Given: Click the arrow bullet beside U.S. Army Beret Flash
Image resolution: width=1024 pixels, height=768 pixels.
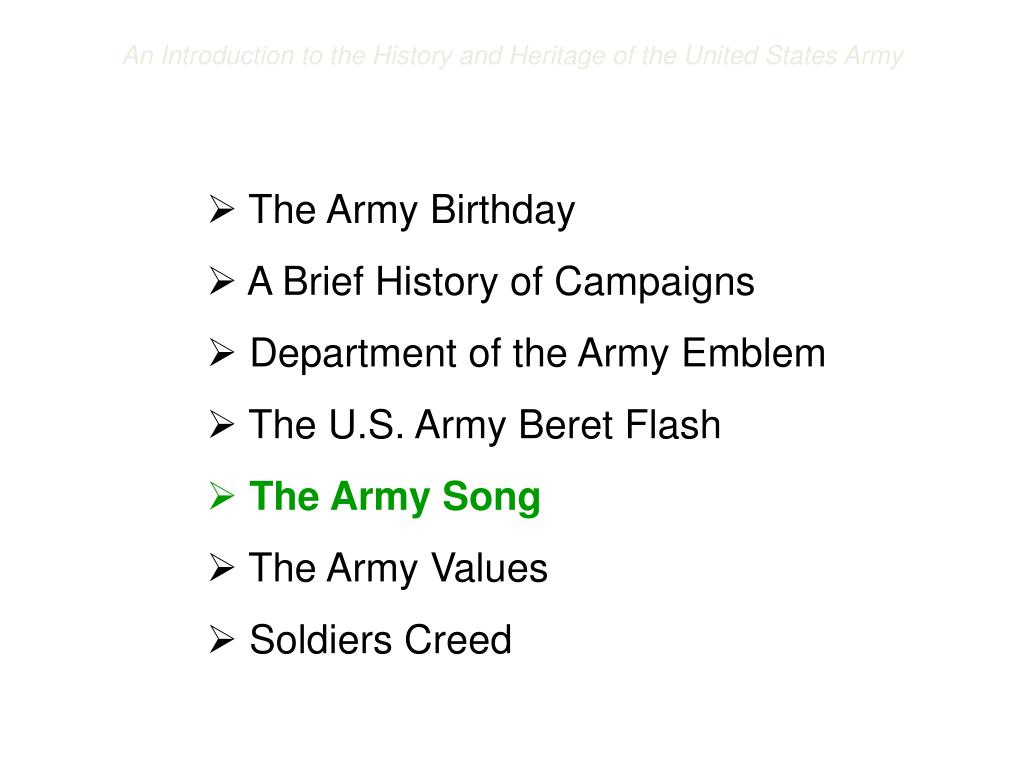Looking at the screenshot, I should click(x=222, y=425).
